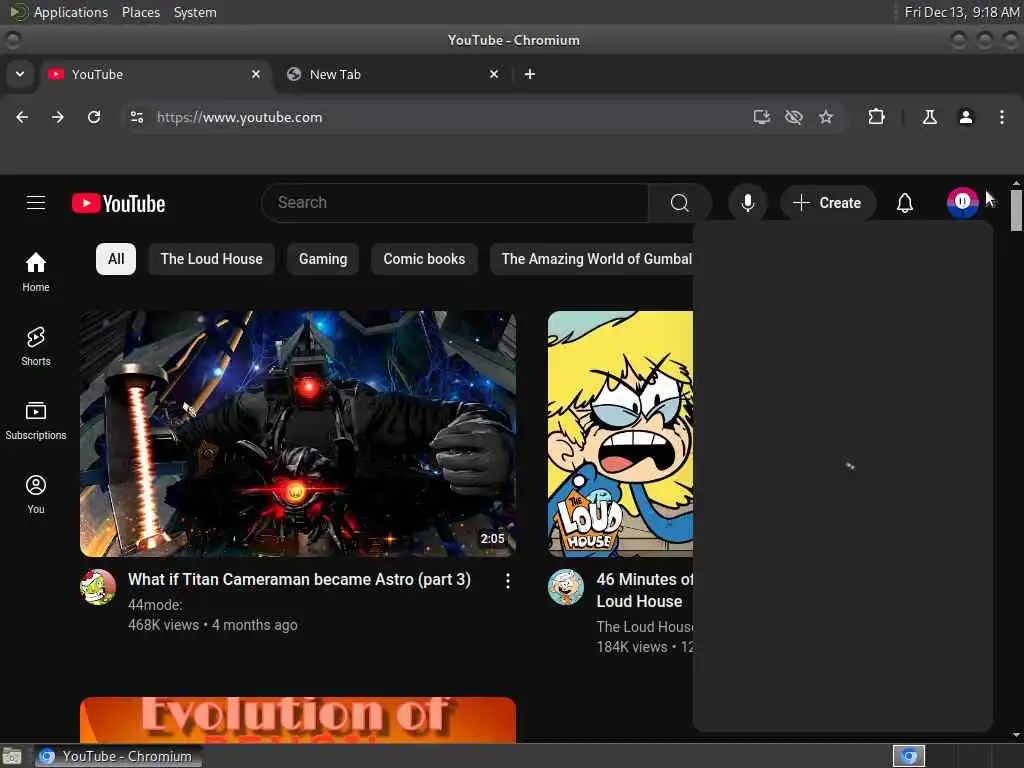The height and width of the screenshot is (768, 1024).
Task: Open title What if Titan Cameraman became Astro
Action: tap(299, 579)
